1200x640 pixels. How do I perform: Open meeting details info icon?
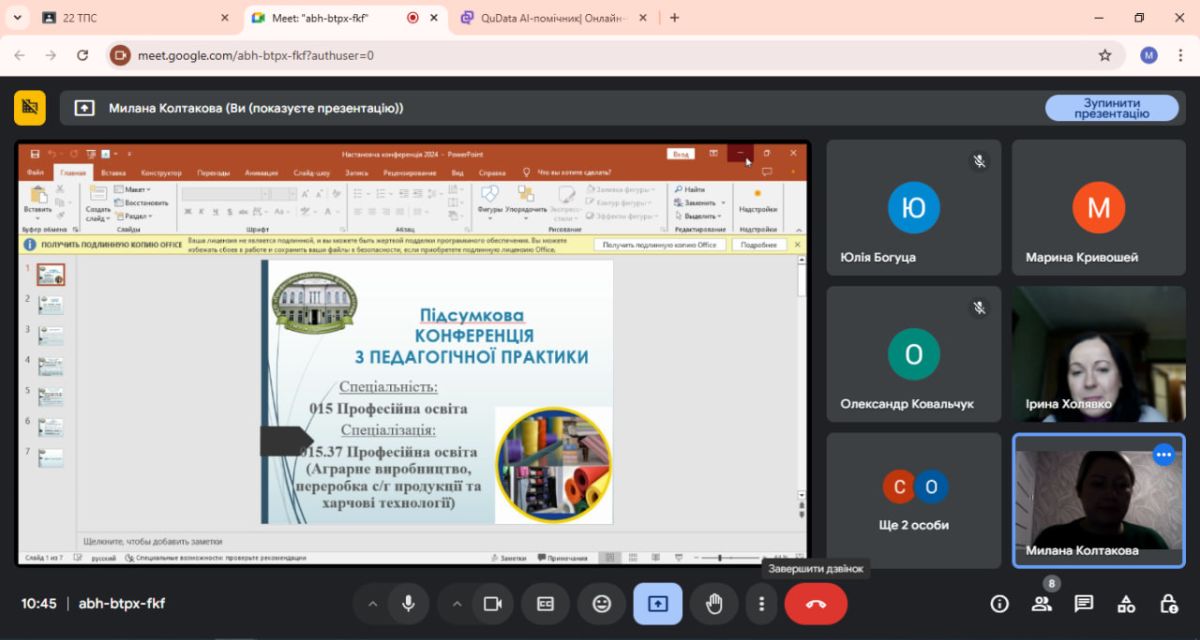point(999,603)
